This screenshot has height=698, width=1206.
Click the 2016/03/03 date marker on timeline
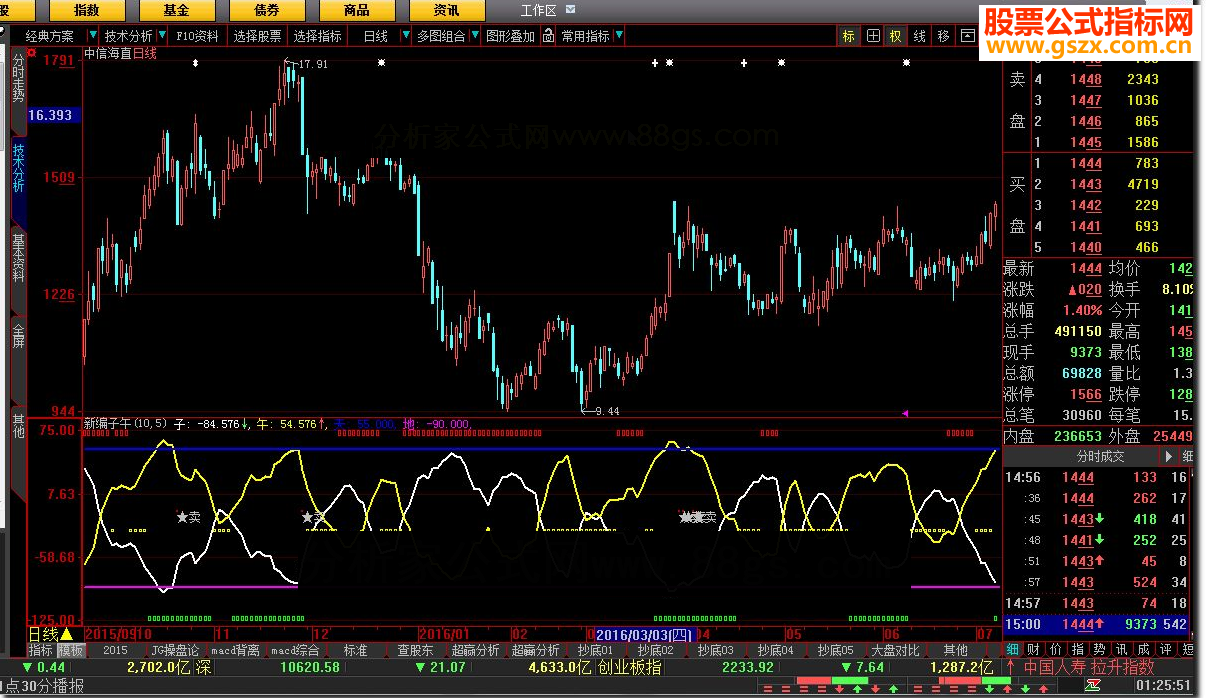click(x=643, y=634)
